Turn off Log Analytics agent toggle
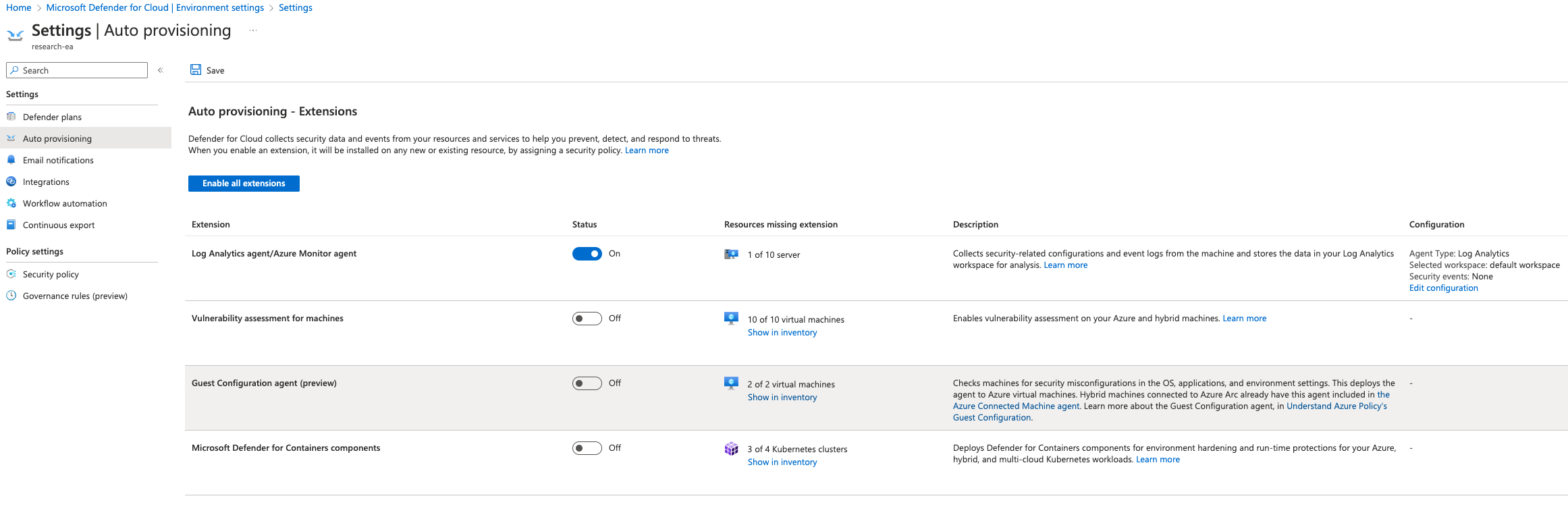Image resolution: width=1568 pixels, height=517 pixels. click(587, 254)
